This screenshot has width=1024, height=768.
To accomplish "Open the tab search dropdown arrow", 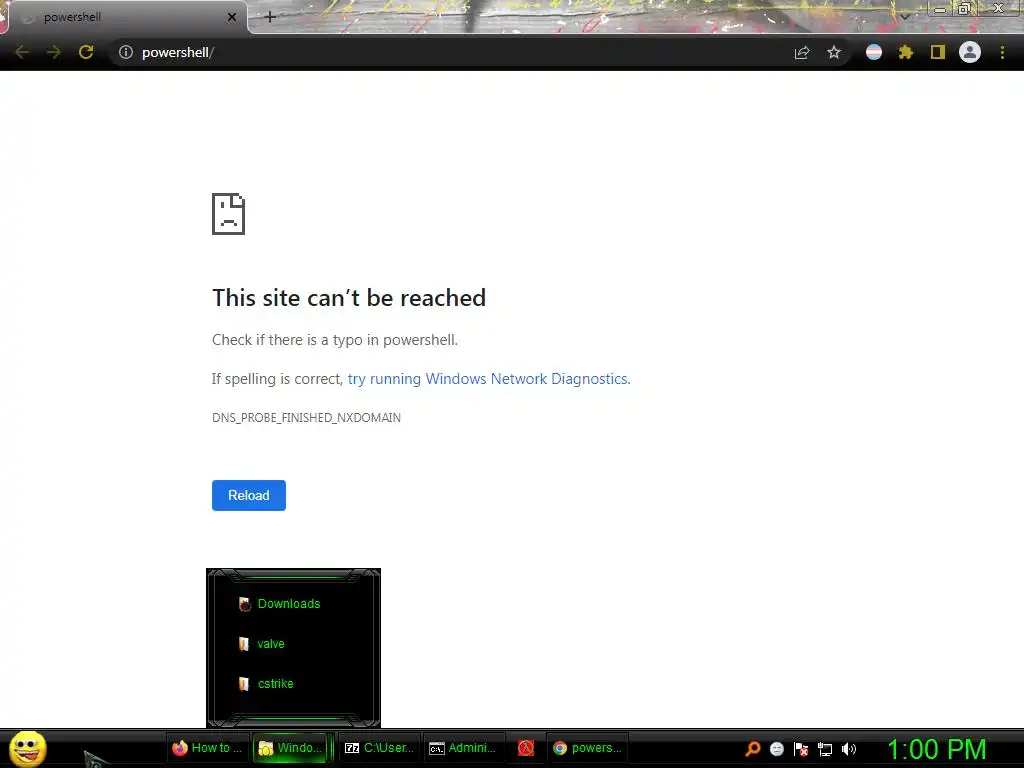I will point(904,16).
